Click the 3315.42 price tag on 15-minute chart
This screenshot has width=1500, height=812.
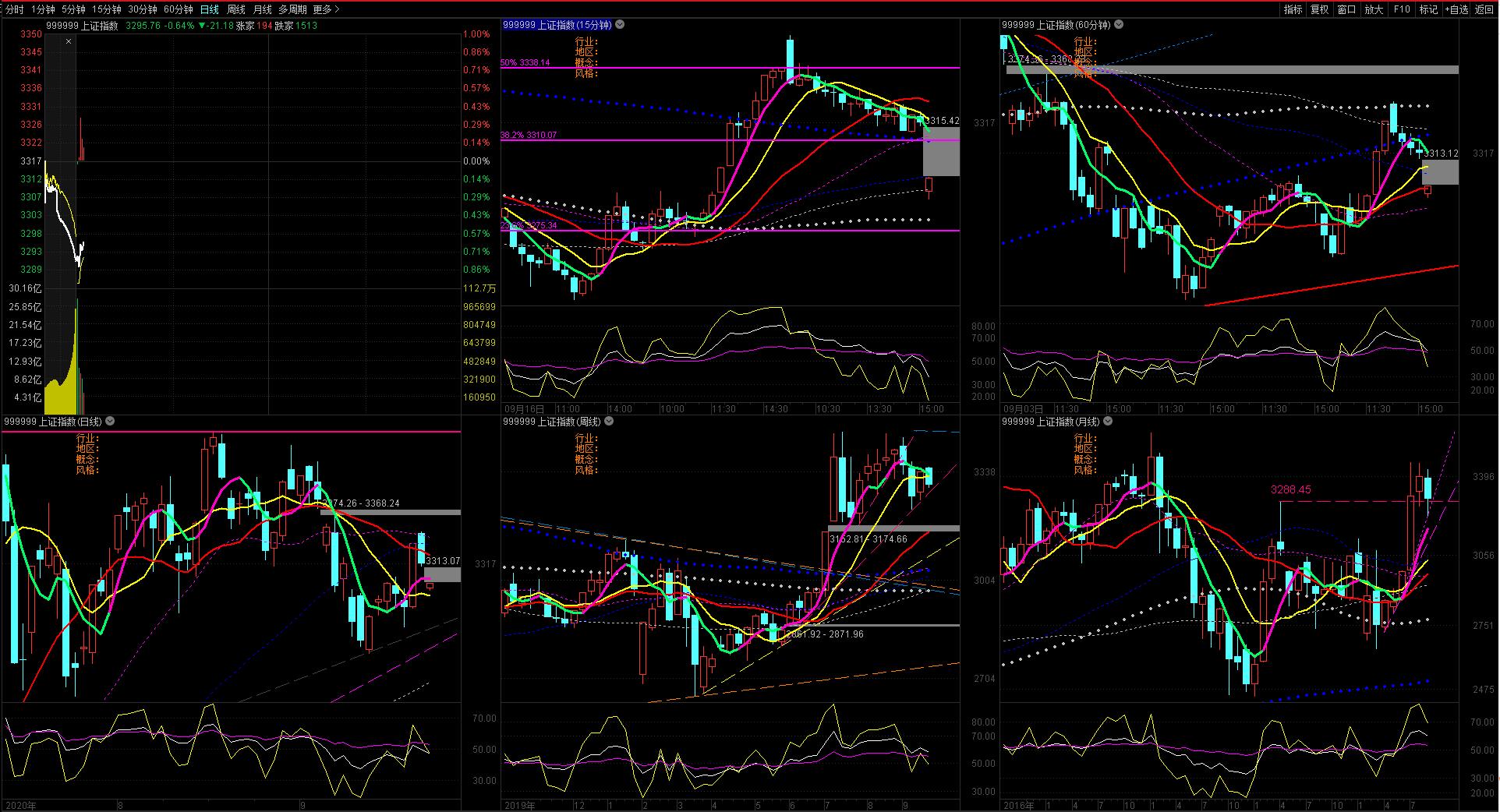pos(942,121)
